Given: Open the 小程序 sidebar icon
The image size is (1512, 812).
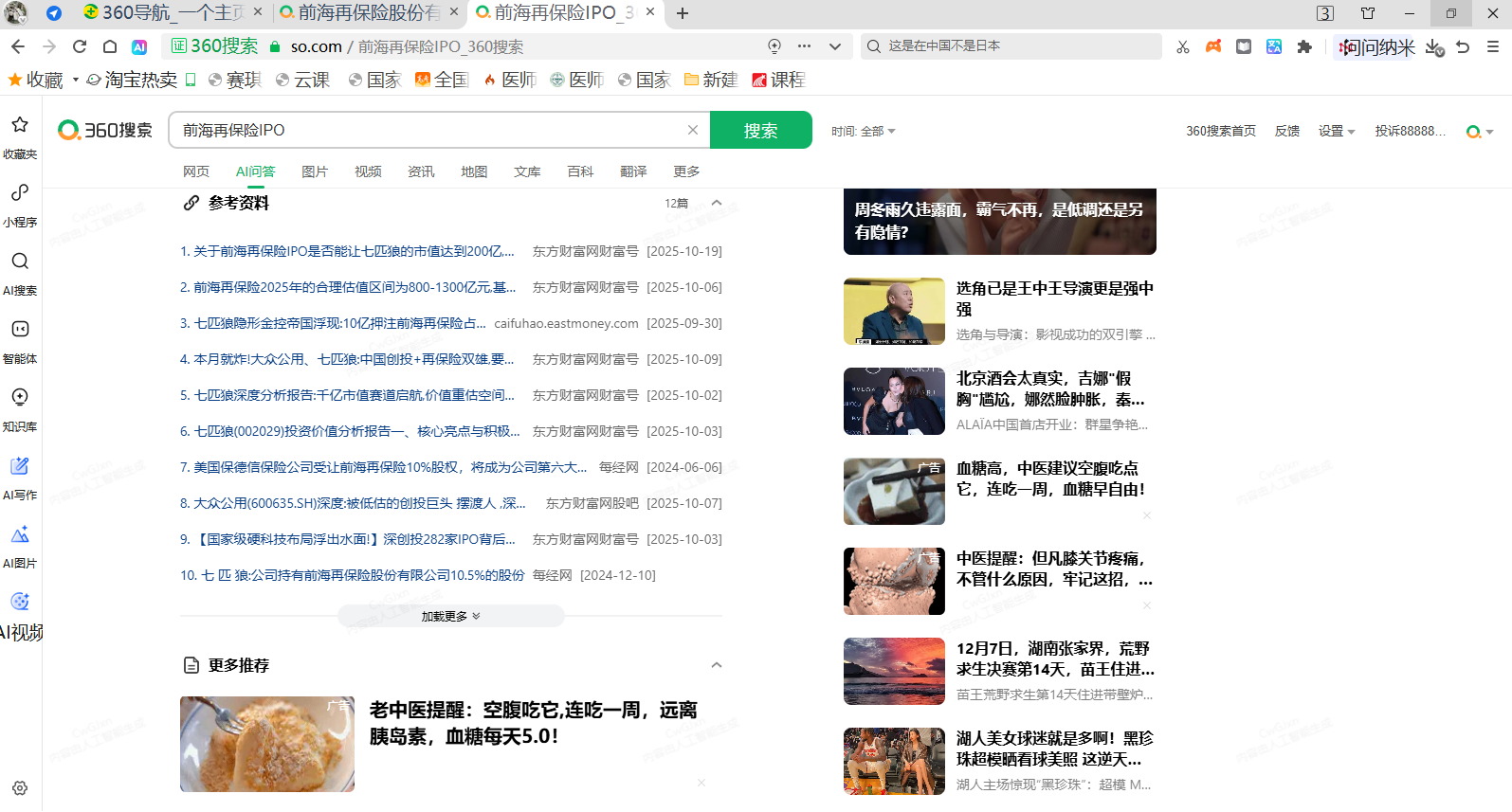Looking at the screenshot, I should tap(20, 193).
